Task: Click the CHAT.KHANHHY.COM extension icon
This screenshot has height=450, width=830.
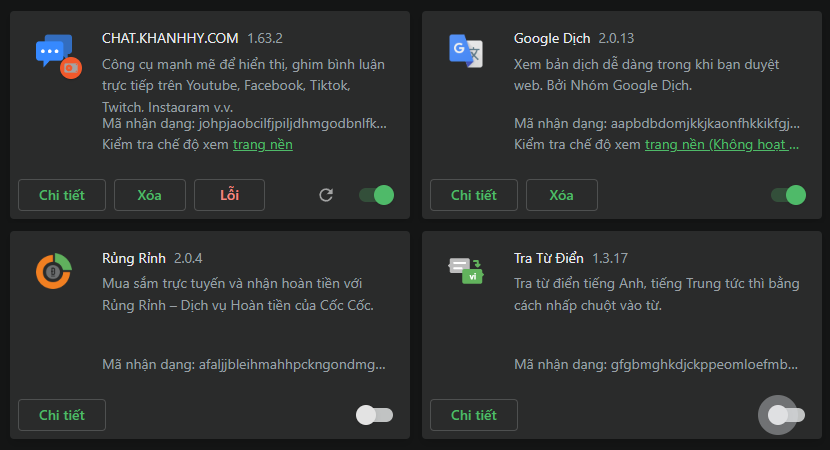Action: (x=58, y=56)
